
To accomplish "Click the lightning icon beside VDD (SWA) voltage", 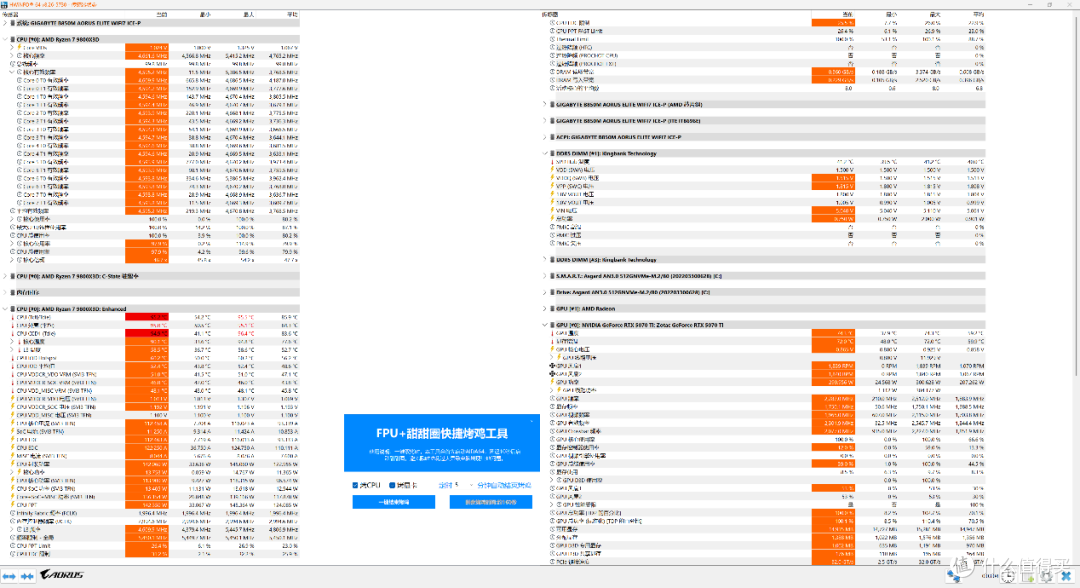I will [552, 169].
